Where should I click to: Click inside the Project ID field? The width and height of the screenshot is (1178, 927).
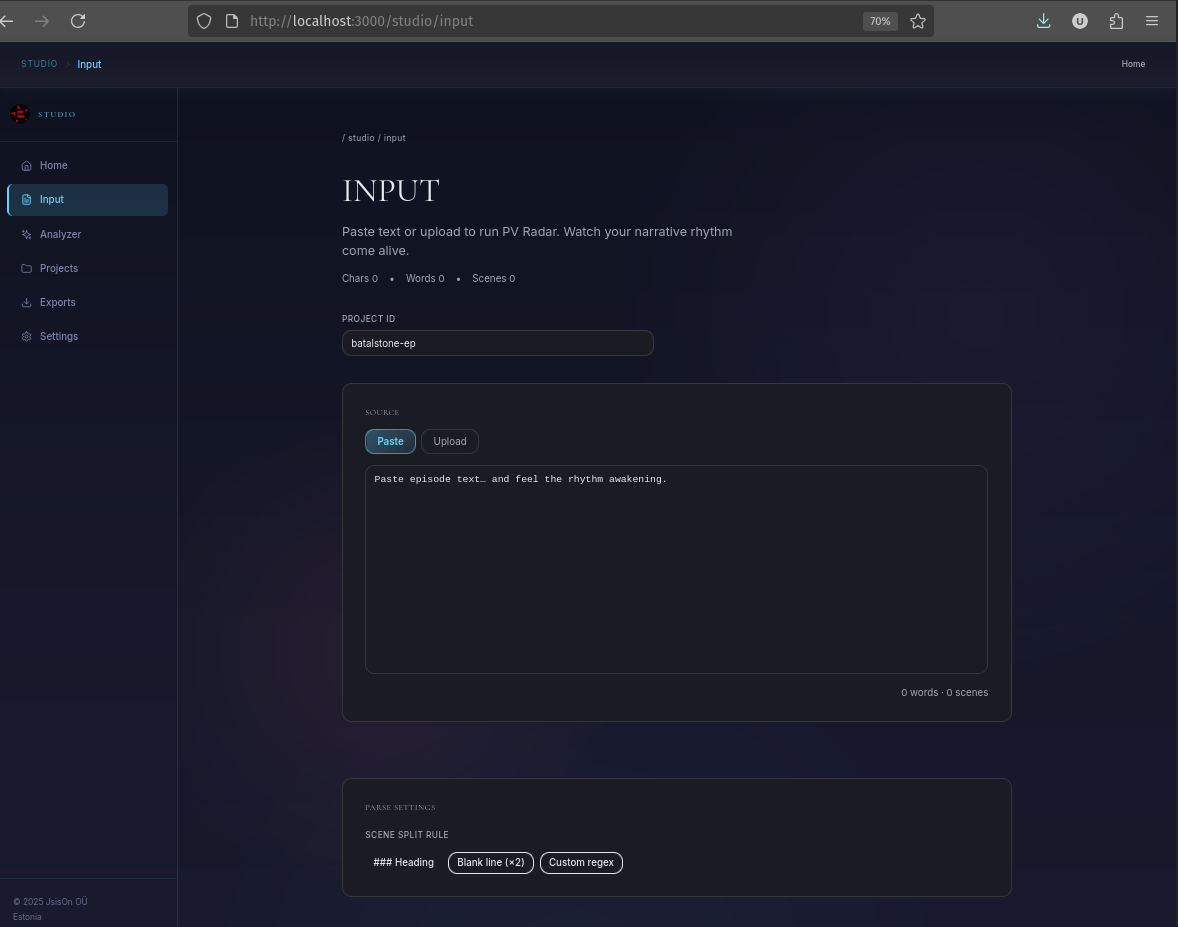(x=497, y=343)
